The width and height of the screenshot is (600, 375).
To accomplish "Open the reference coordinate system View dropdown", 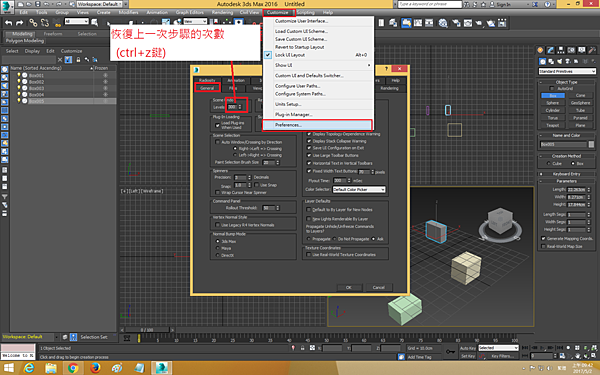I will [x=195, y=22].
